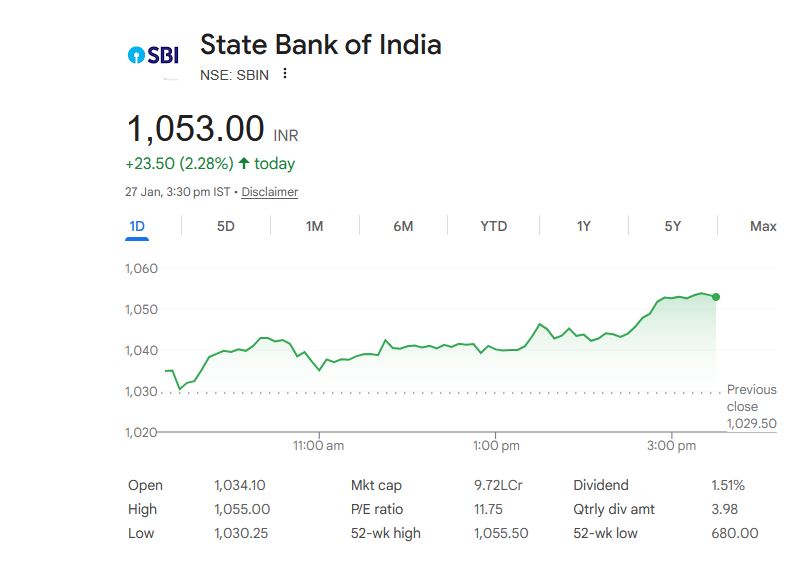Image resolution: width=794 pixels, height=577 pixels.
Task: Open the three-dot more options menu
Action: coord(285,74)
